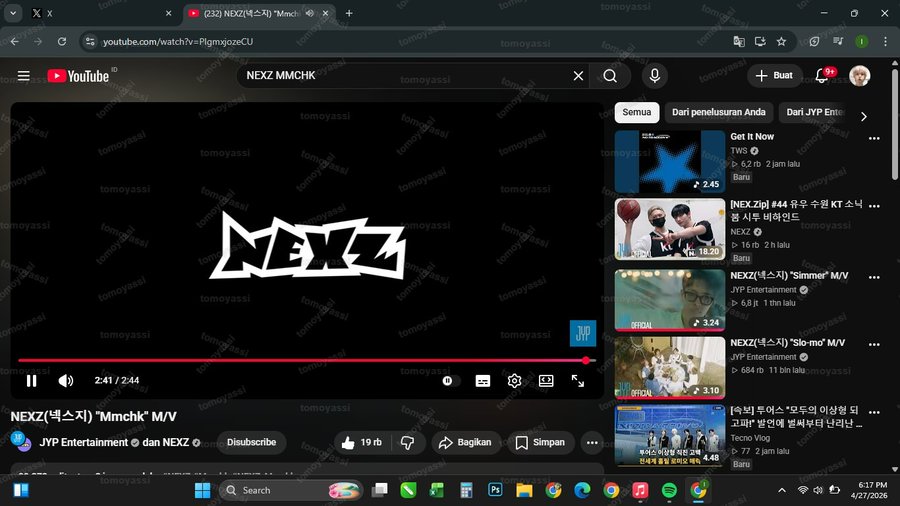Viewport: 900px width, 506px height.
Task: Open the JYP Entertainment channel link
Action: click(x=84, y=442)
